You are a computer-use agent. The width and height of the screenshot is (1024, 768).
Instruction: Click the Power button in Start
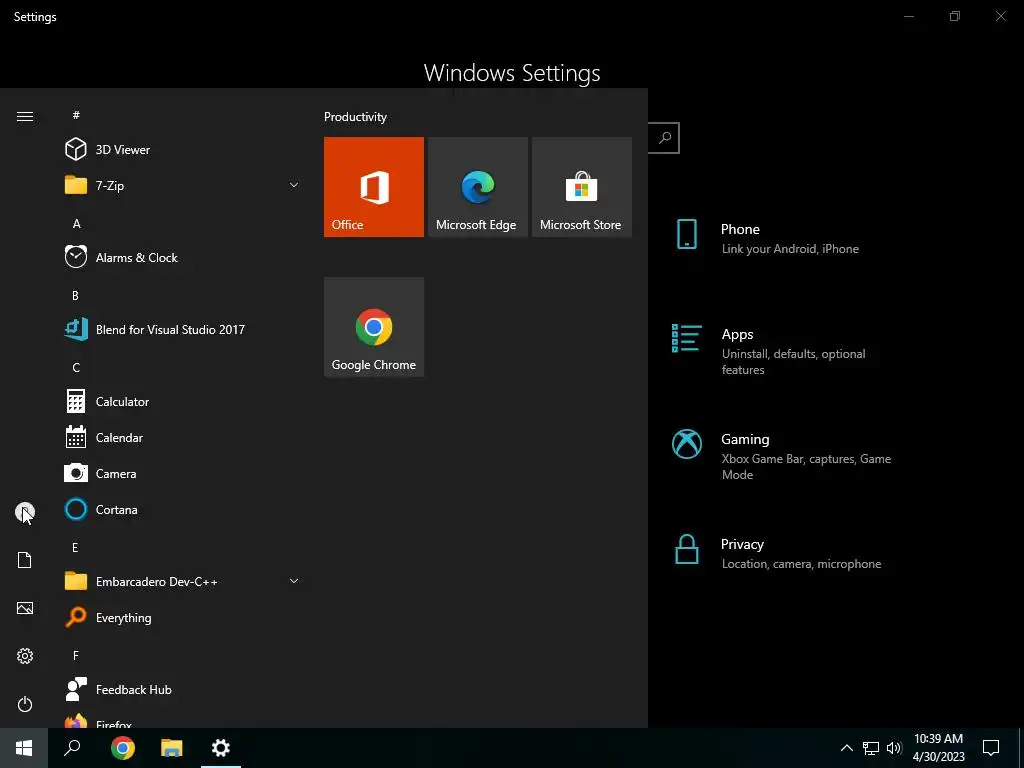tap(25, 704)
